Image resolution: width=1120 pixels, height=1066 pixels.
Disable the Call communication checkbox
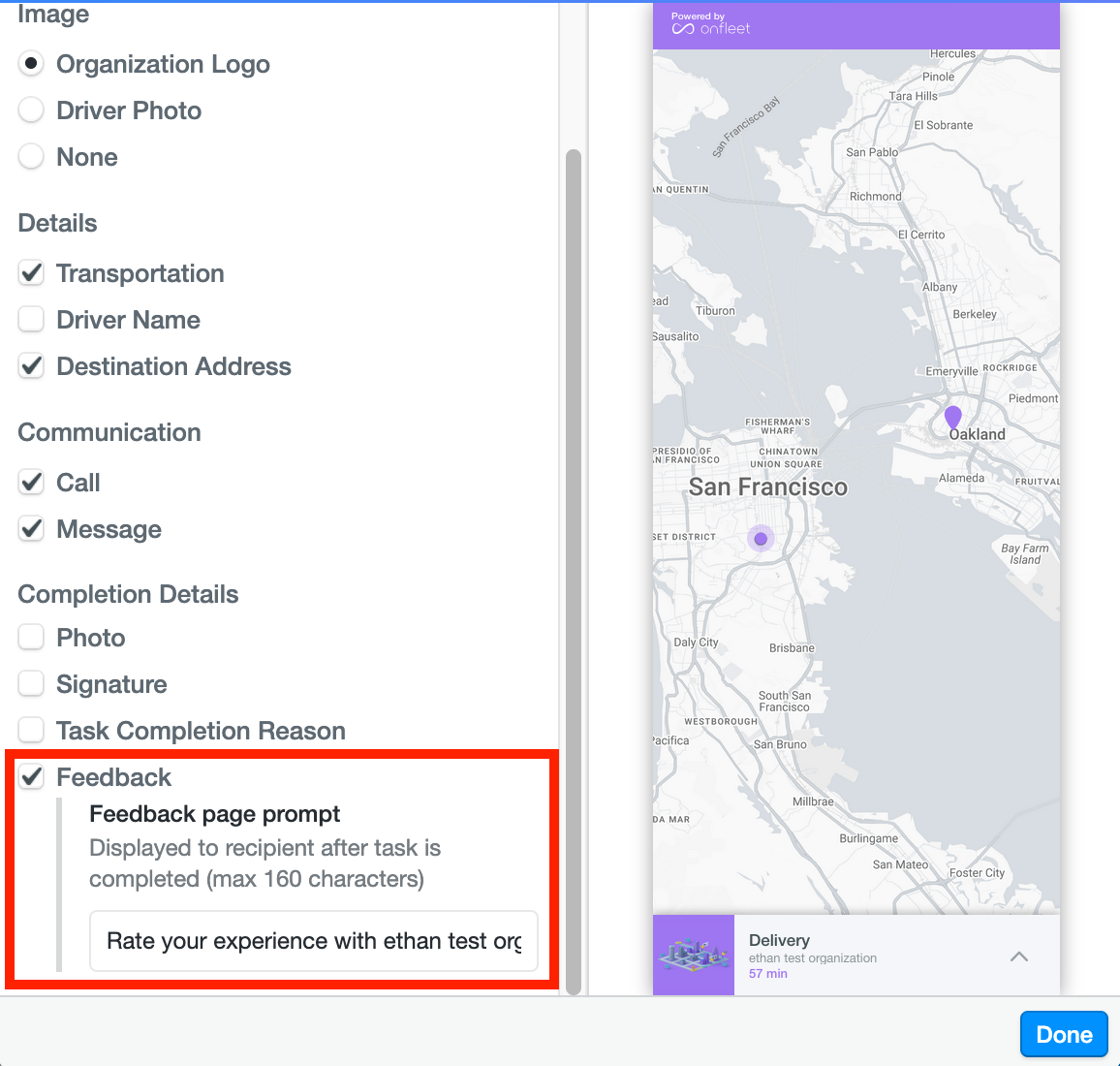32,483
